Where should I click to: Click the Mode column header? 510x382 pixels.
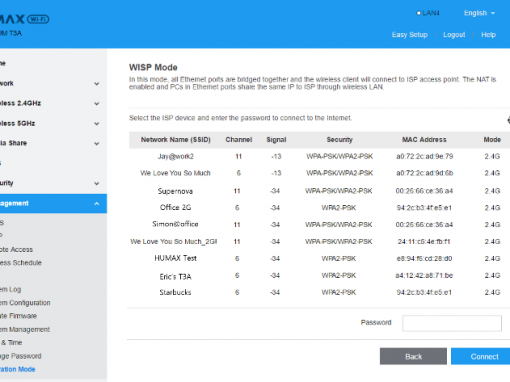492,140
